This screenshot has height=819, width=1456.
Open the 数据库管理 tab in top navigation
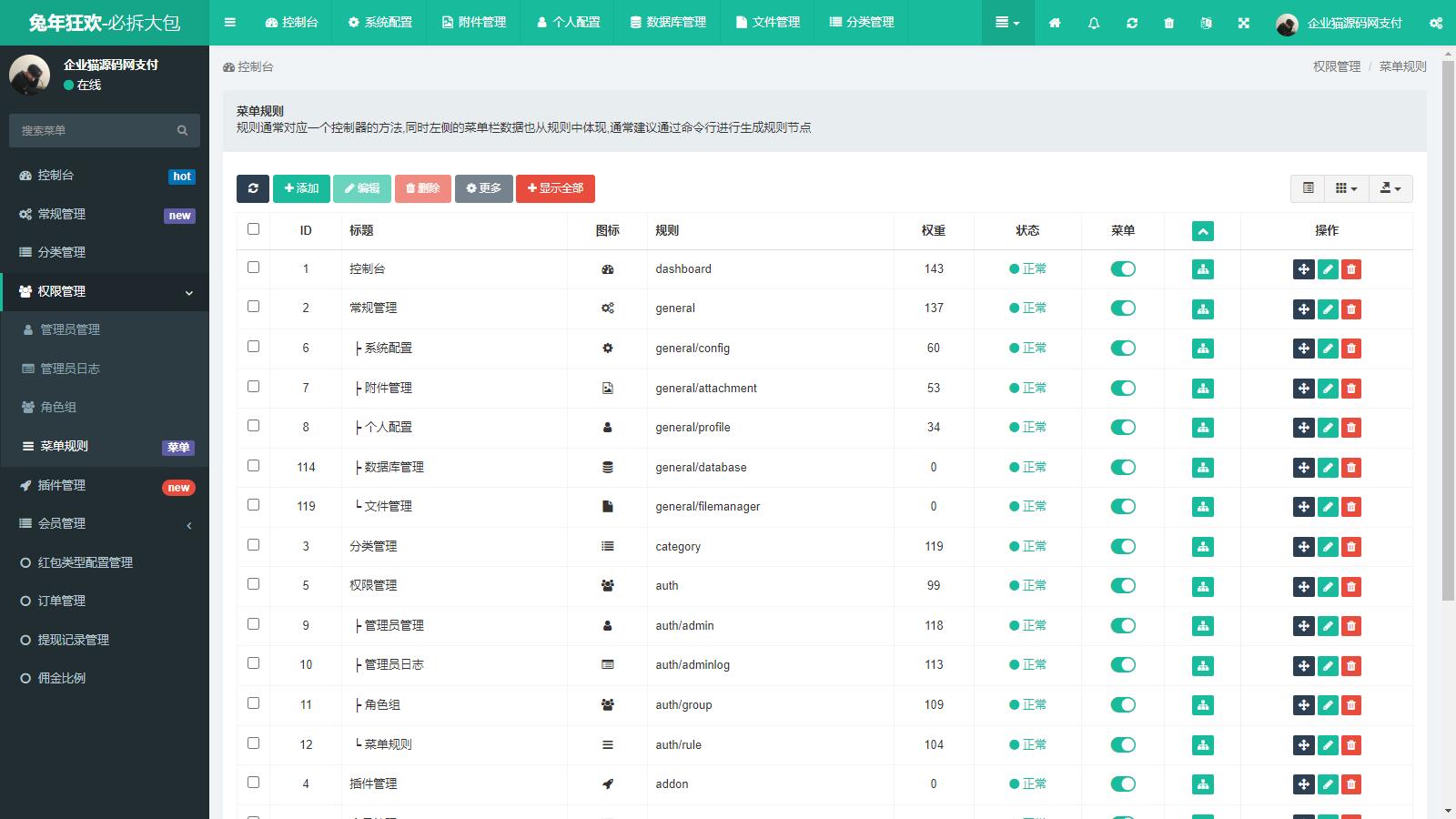pos(668,23)
